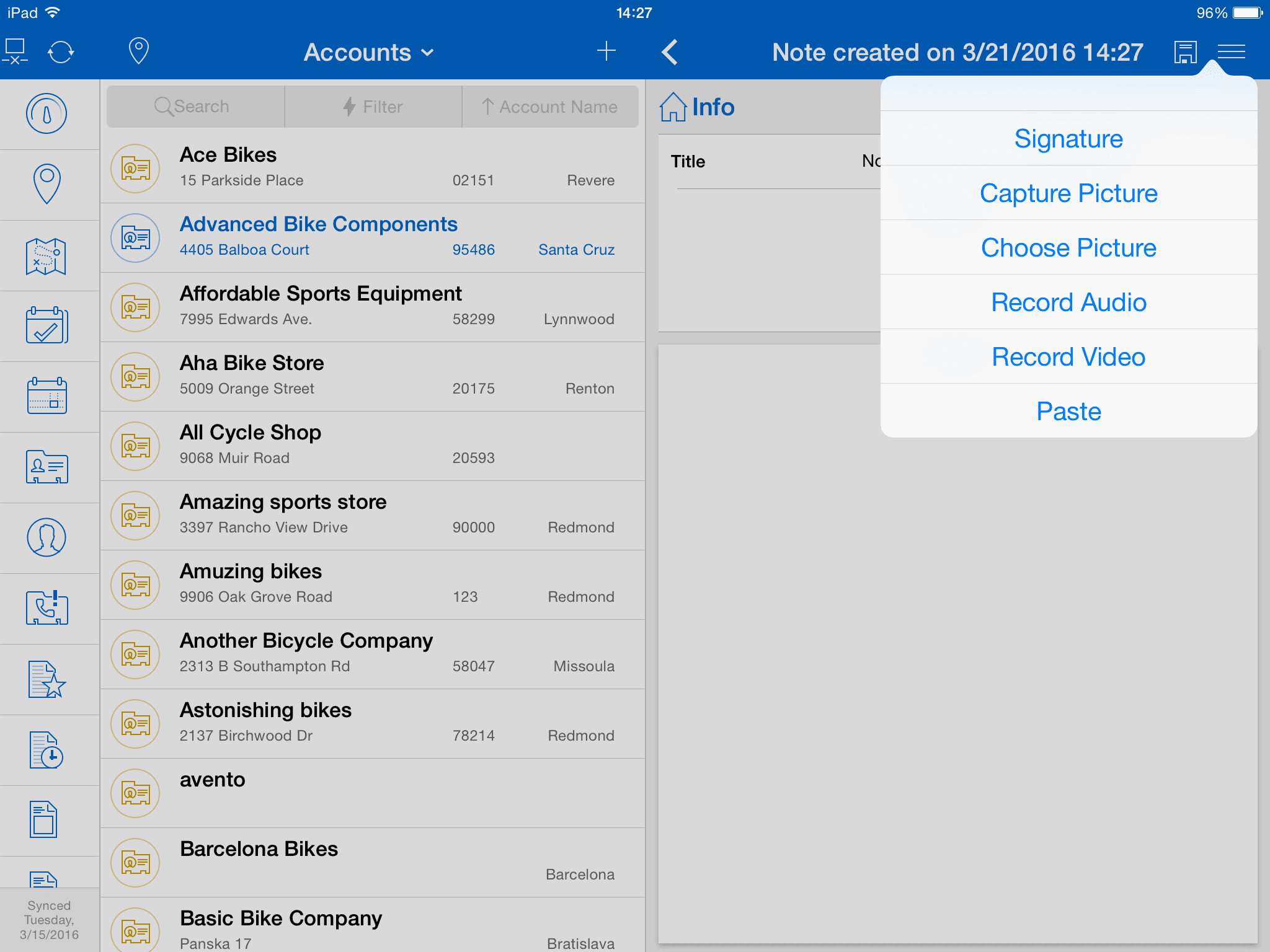Toggle the location pin in the top bar
This screenshot has height=952, width=1270.
[138, 51]
